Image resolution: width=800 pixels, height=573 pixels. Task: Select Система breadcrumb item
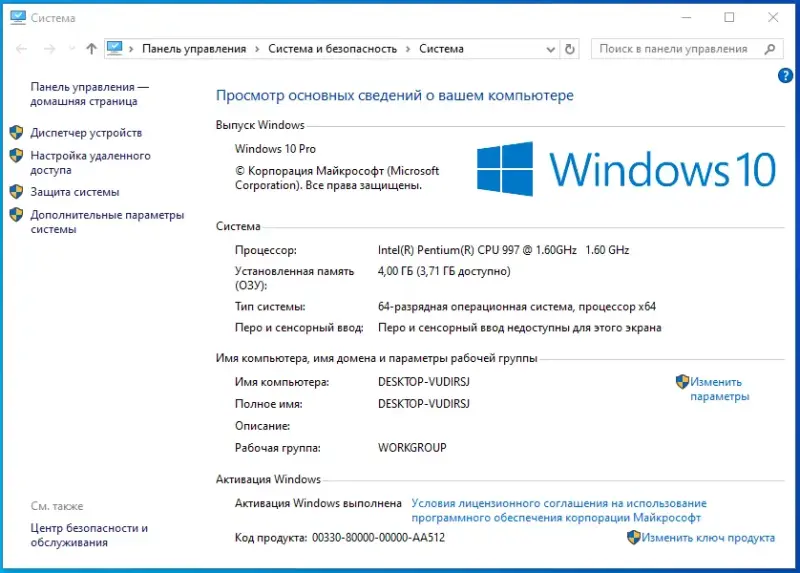(441, 49)
